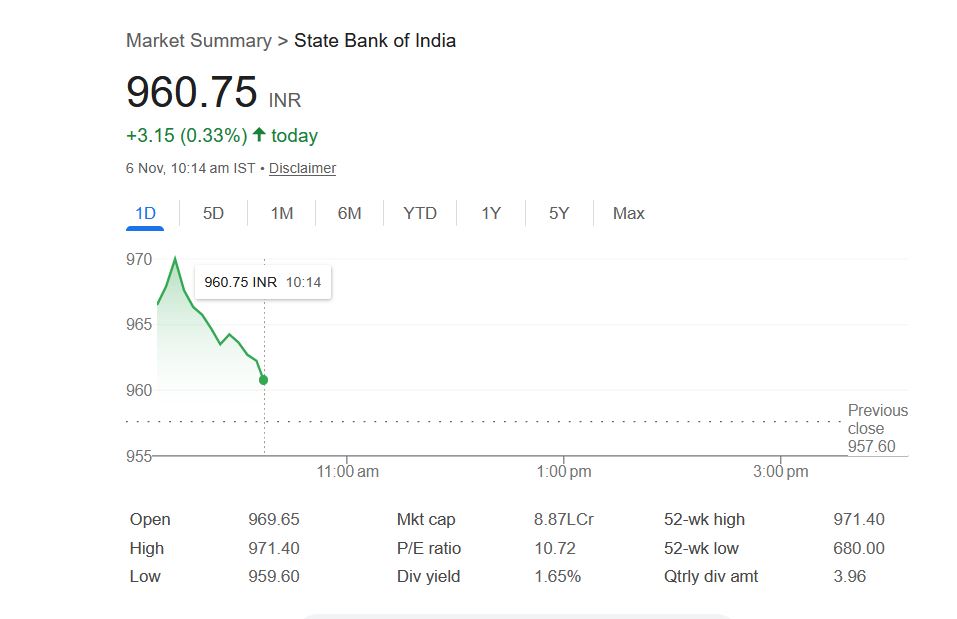Click the State Bank of India title
The height and width of the screenshot is (619, 957).
(x=375, y=41)
